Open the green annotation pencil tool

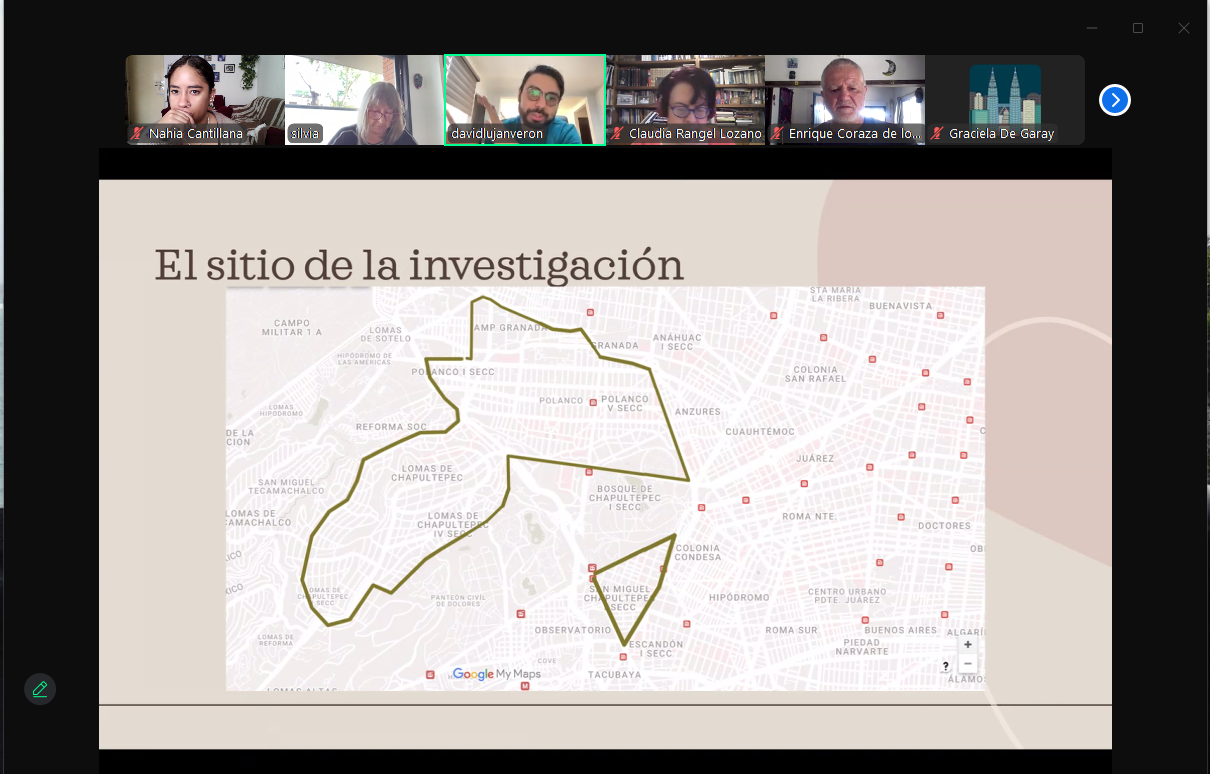click(40, 689)
